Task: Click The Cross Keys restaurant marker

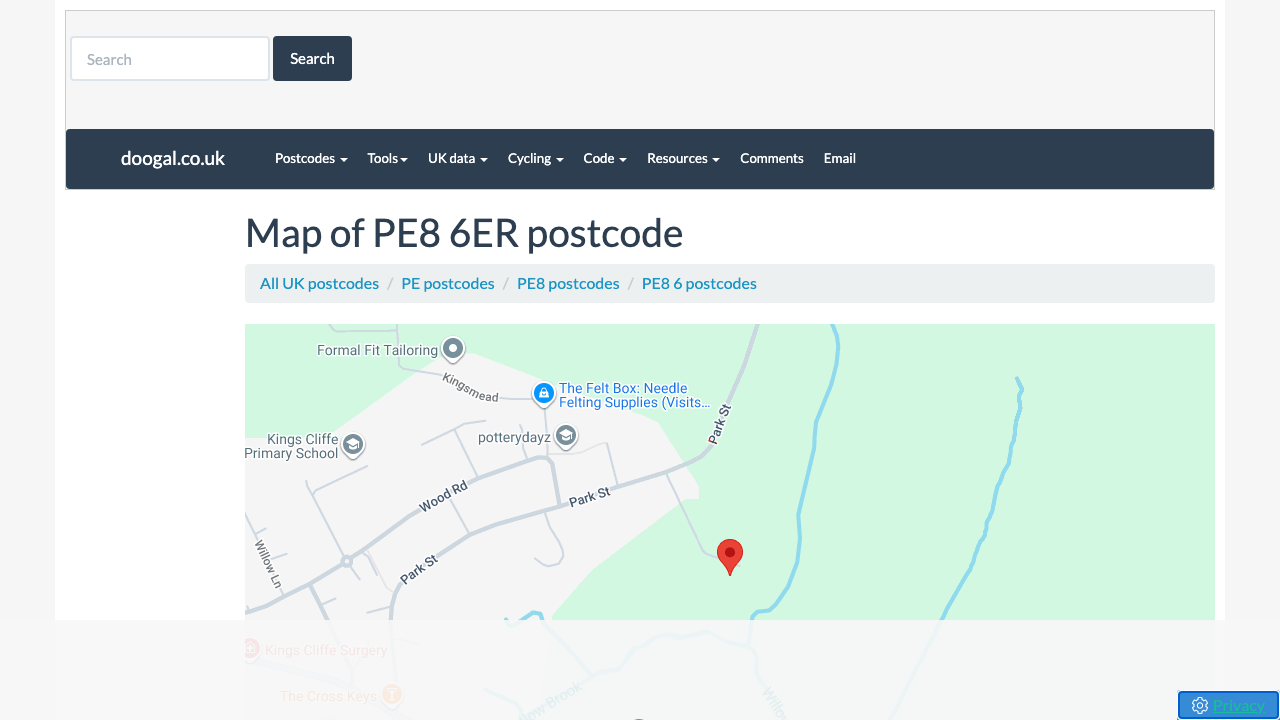Action: tap(392, 694)
